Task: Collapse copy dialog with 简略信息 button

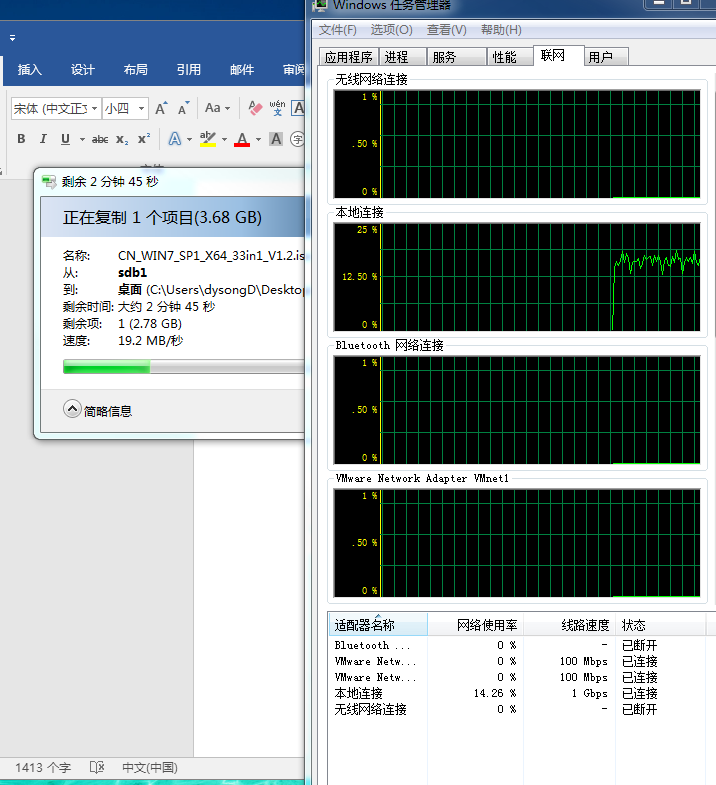Action: [98, 410]
